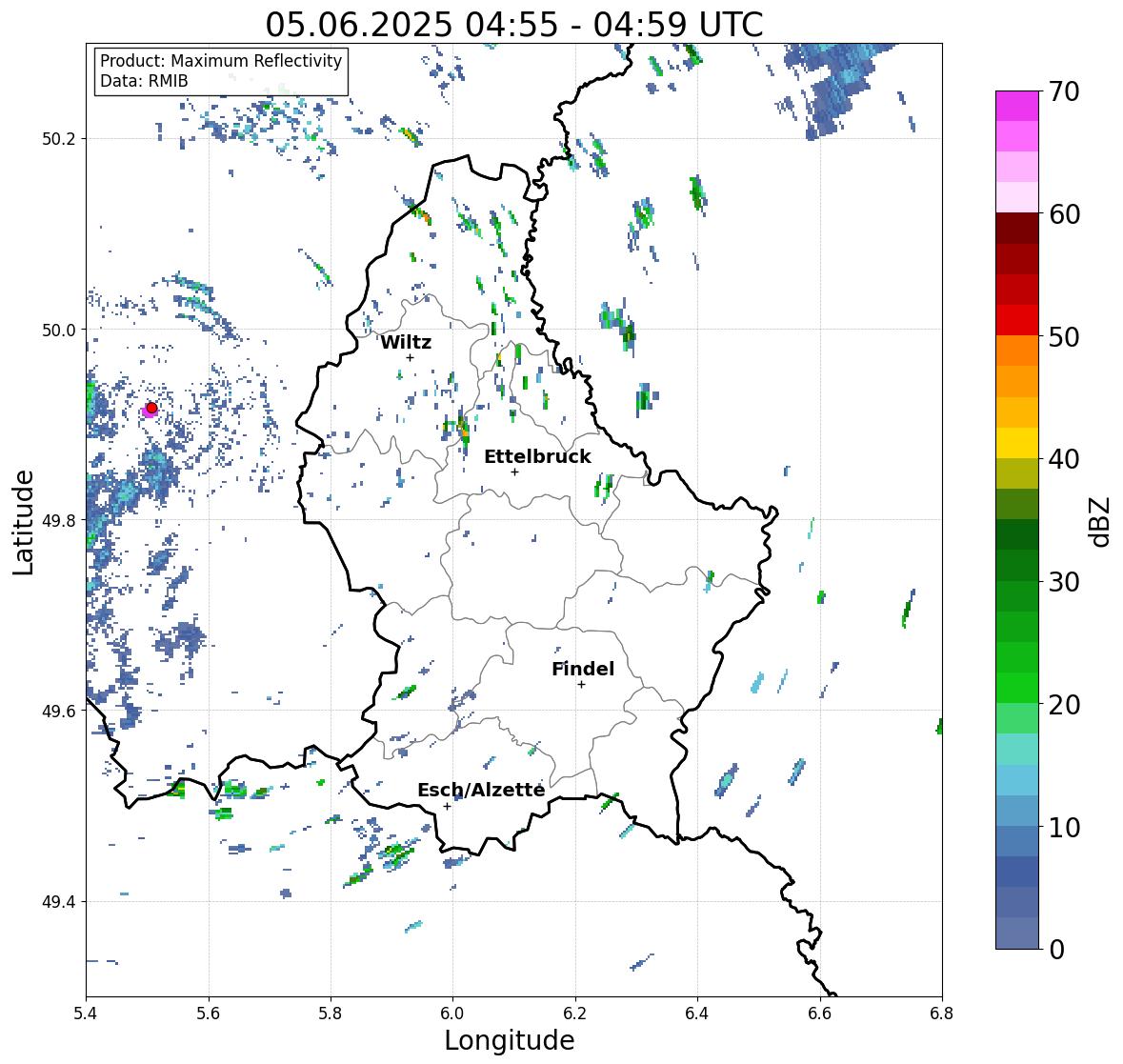1123x1064 pixels.
Task: Click the magenta swatch at top of colorbar
Action: click(1017, 106)
